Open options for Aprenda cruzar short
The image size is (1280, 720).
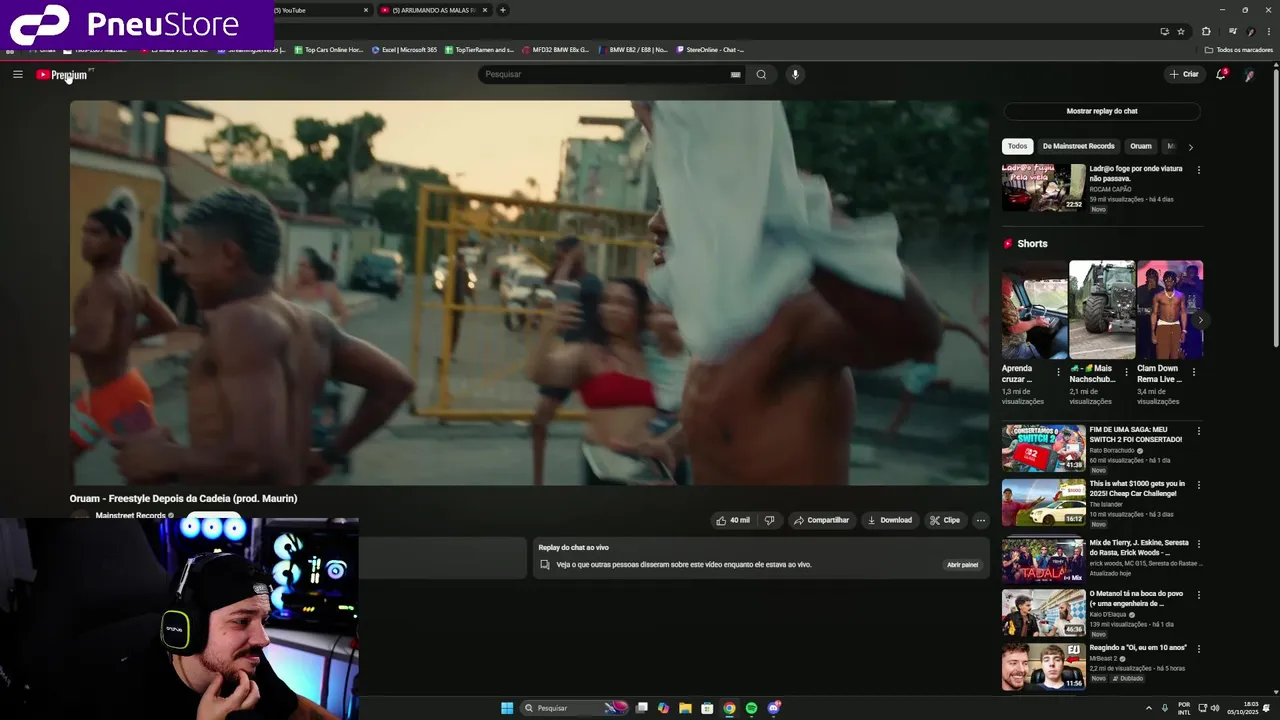point(1058,372)
